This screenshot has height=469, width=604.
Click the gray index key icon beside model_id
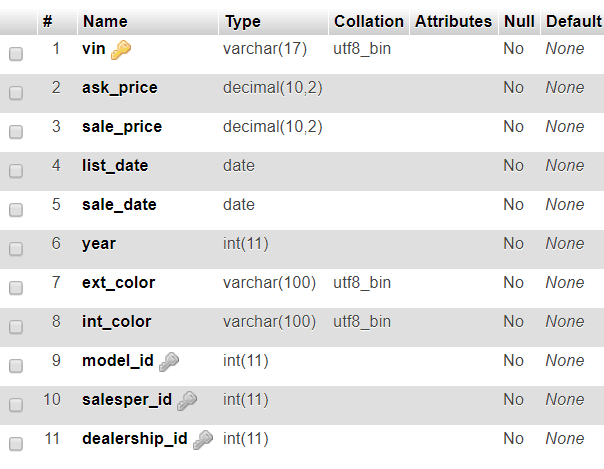click(x=169, y=362)
